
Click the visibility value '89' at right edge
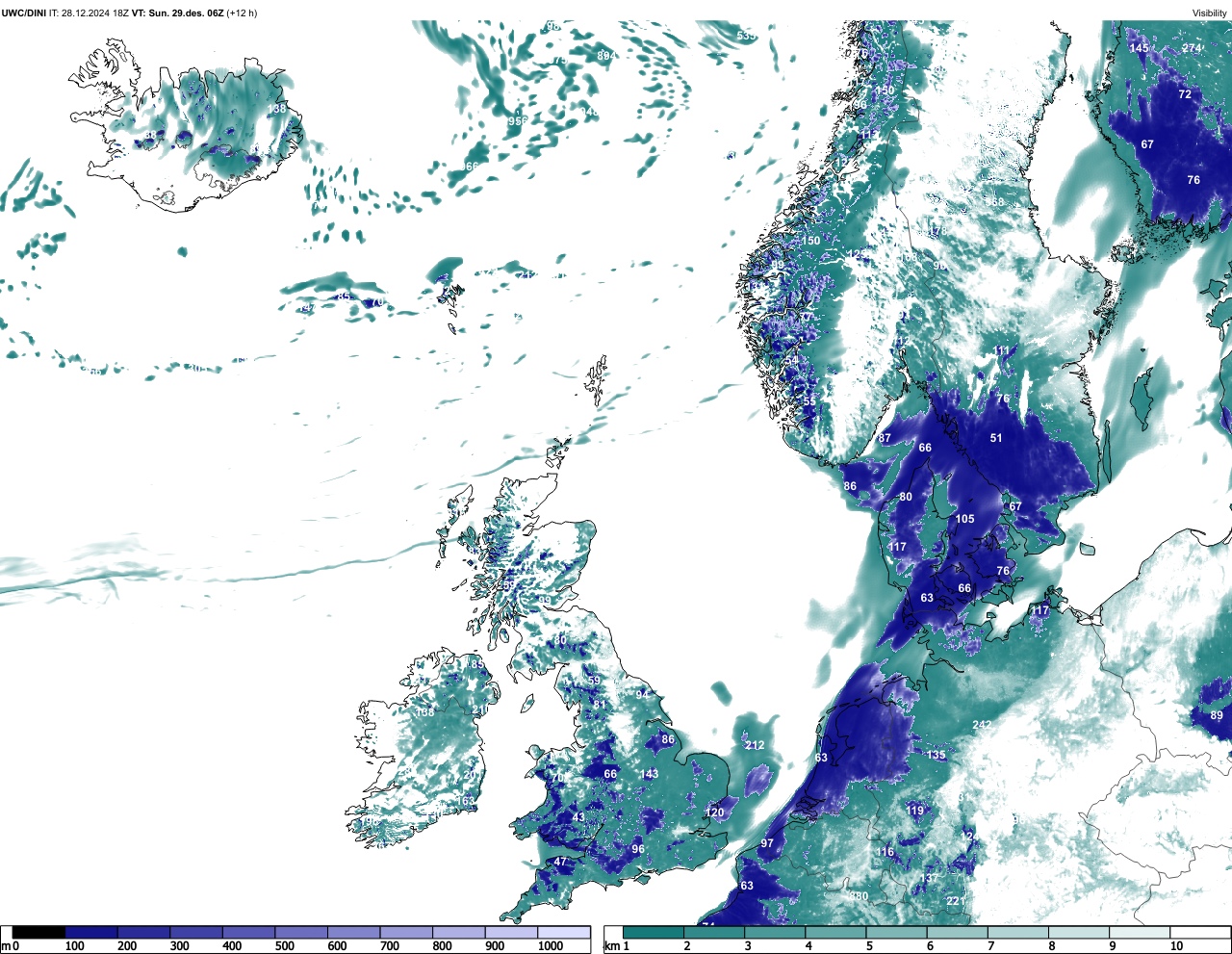[x=1217, y=715]
